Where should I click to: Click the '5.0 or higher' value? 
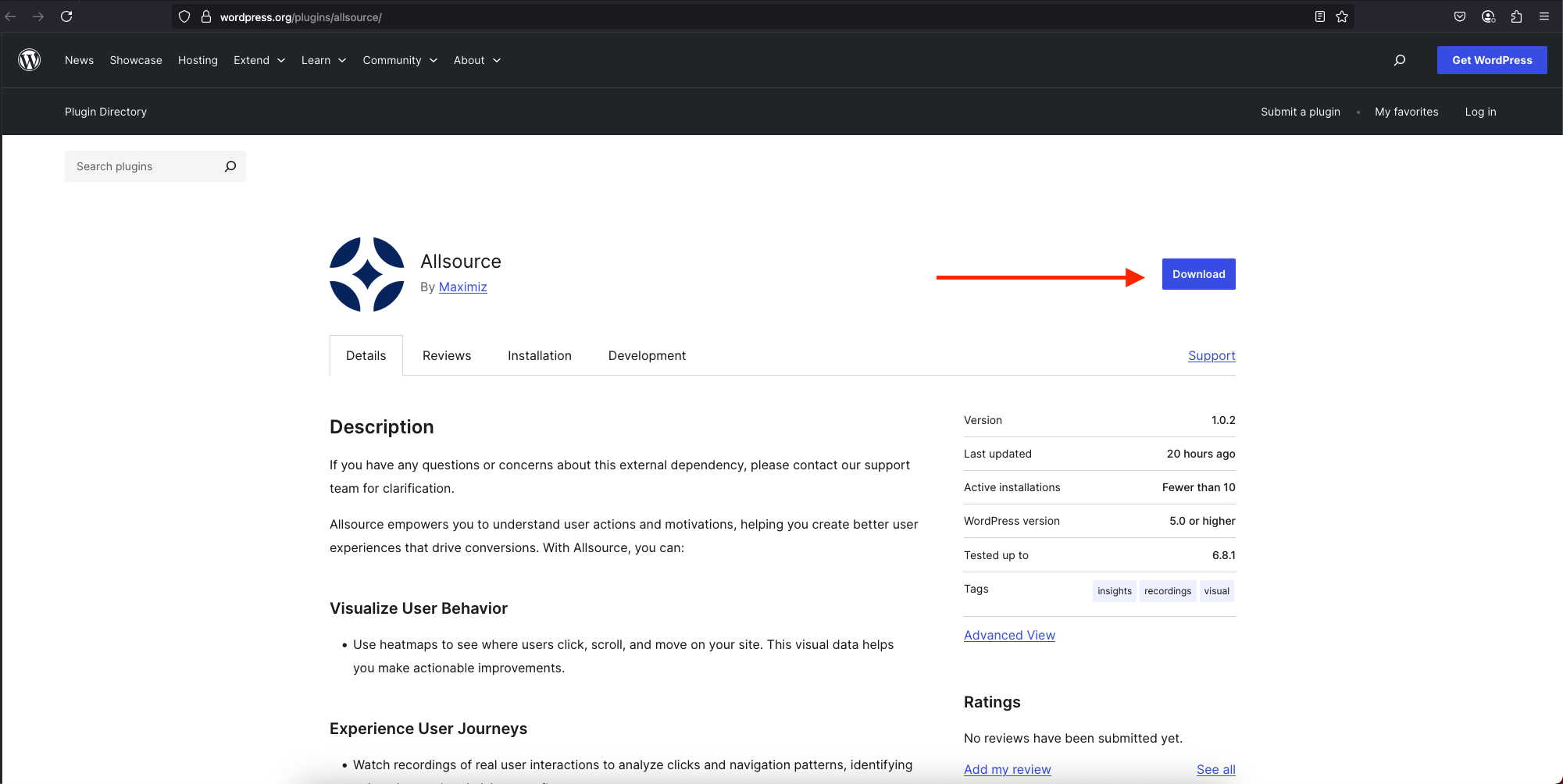pyautogui.click(x=1202, y=521)
